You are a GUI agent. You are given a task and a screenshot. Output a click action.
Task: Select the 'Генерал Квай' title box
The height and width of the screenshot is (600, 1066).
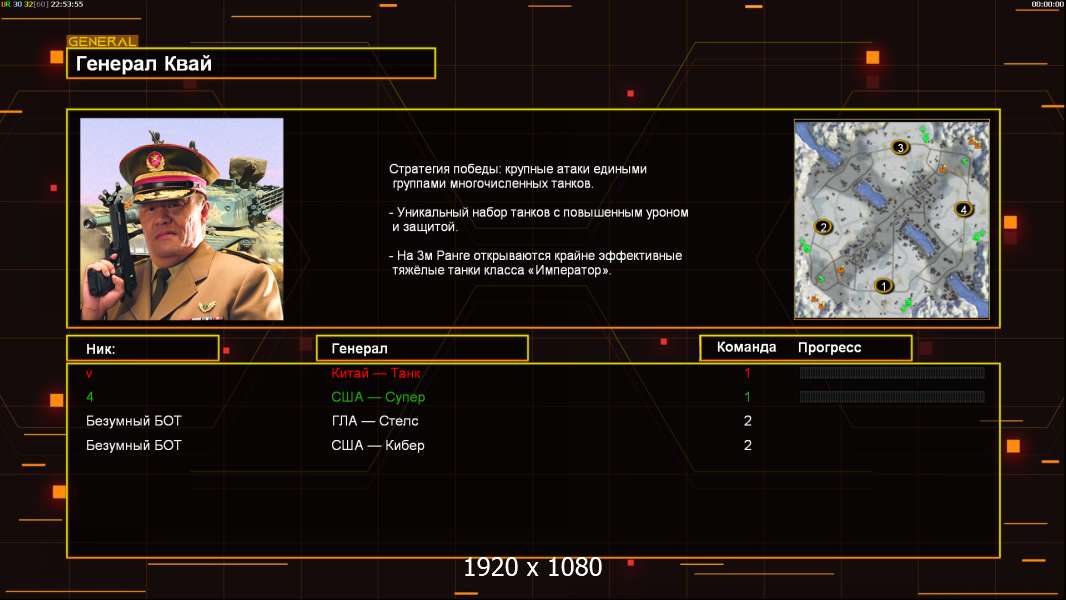pos(251,63)
